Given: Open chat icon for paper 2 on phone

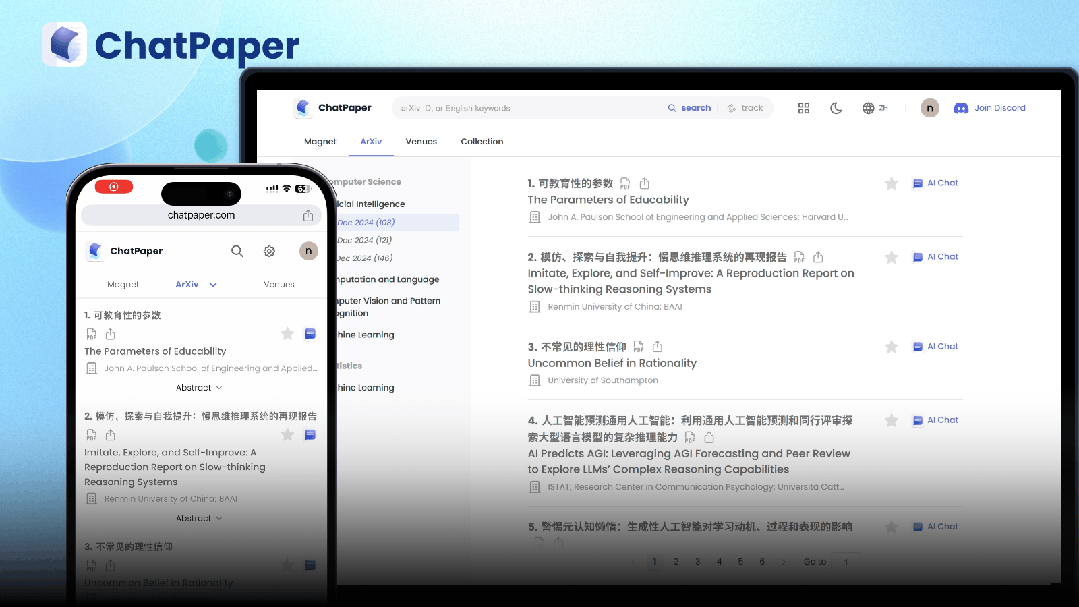Looking at the screenshot, I should 310,435.
